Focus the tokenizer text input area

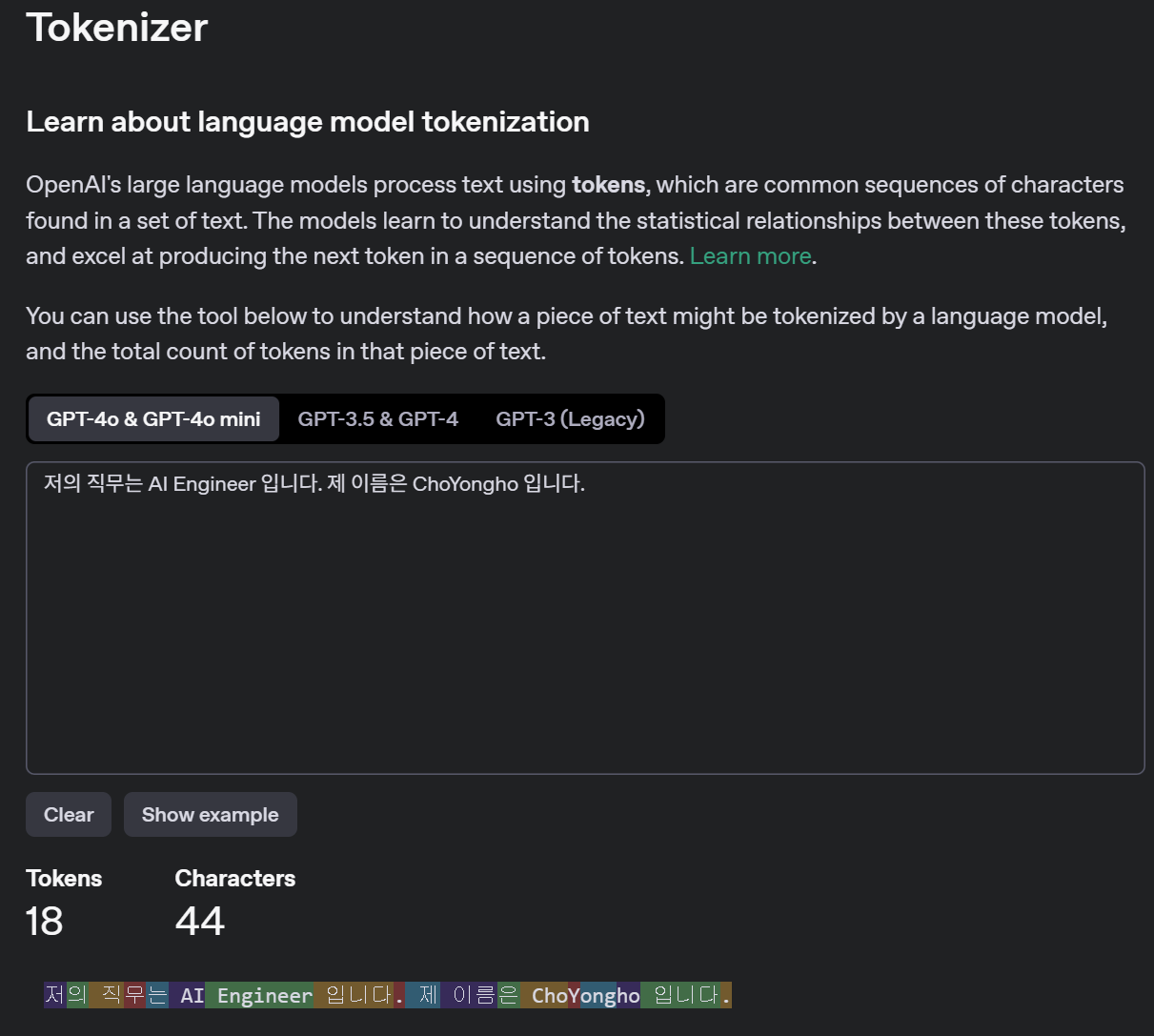coord(585,618)
